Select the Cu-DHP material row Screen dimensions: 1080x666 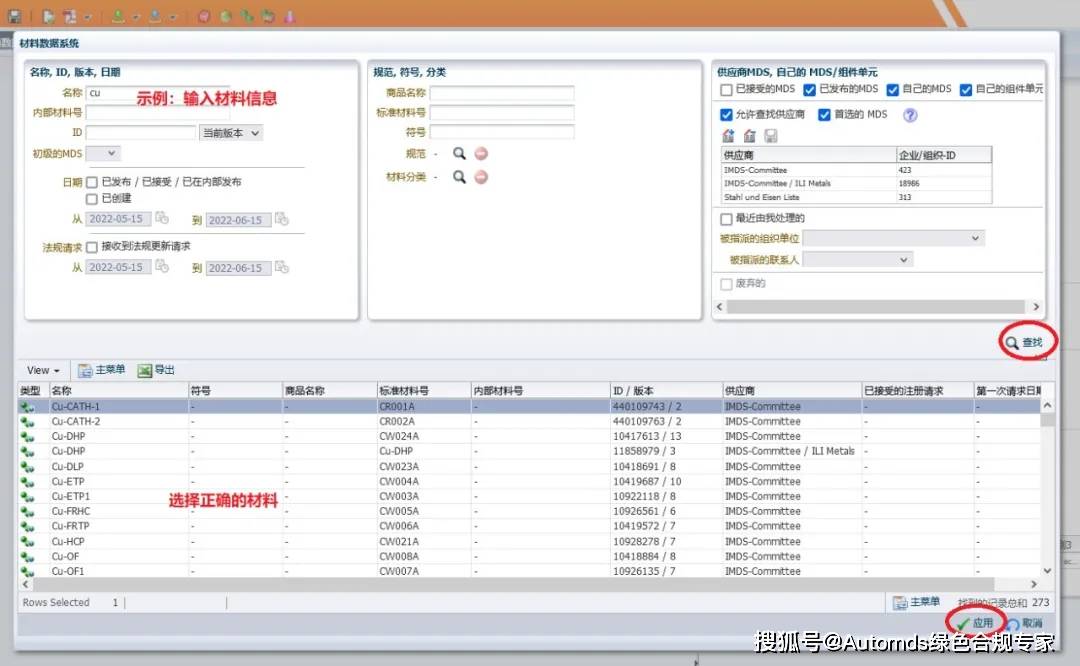pyautogui.click(x=70, y=436)
